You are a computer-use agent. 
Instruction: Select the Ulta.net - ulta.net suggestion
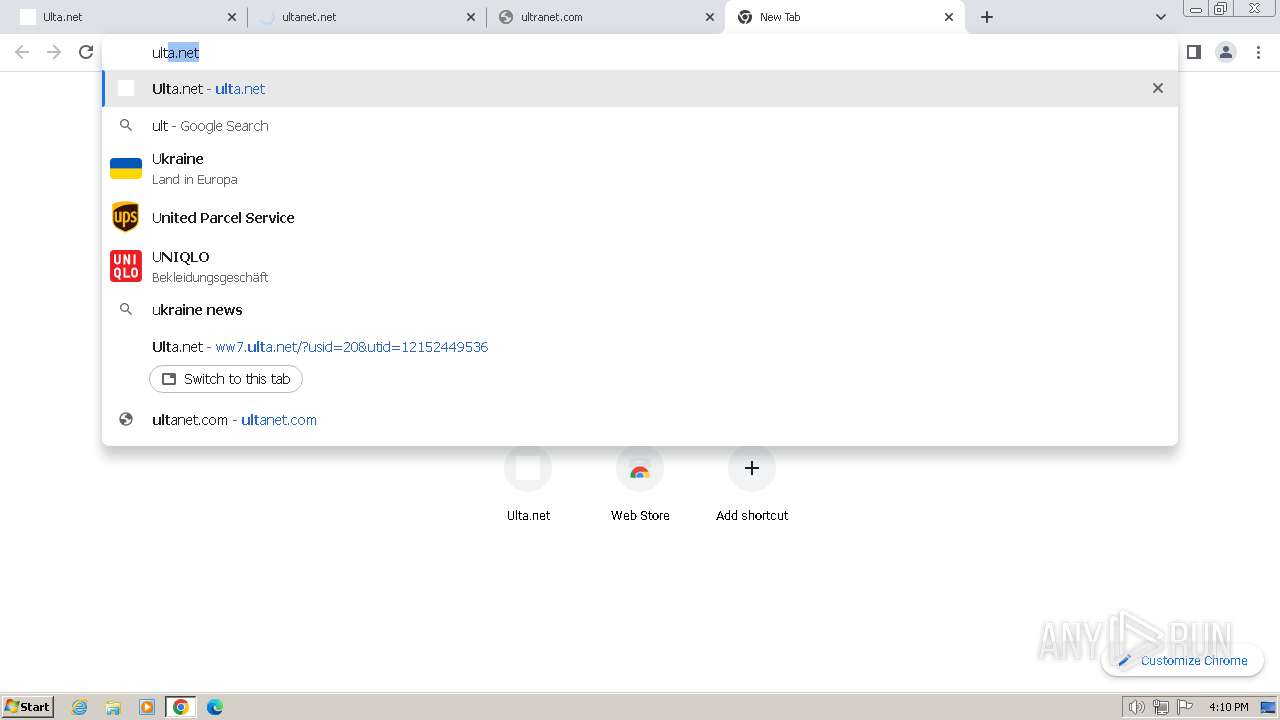coord(640,88)
